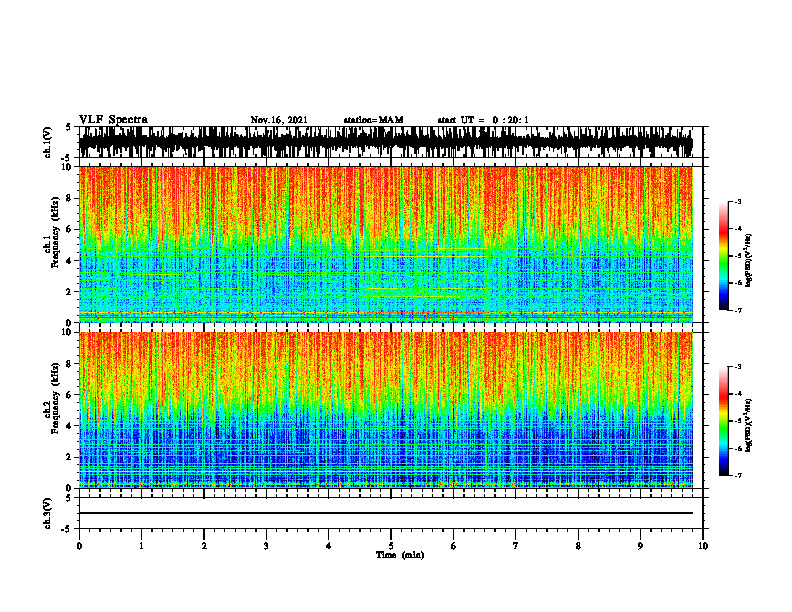The image size is (792, 612).
Task: Click the 'VLF Spectra' title text
Action: point(113,120)
